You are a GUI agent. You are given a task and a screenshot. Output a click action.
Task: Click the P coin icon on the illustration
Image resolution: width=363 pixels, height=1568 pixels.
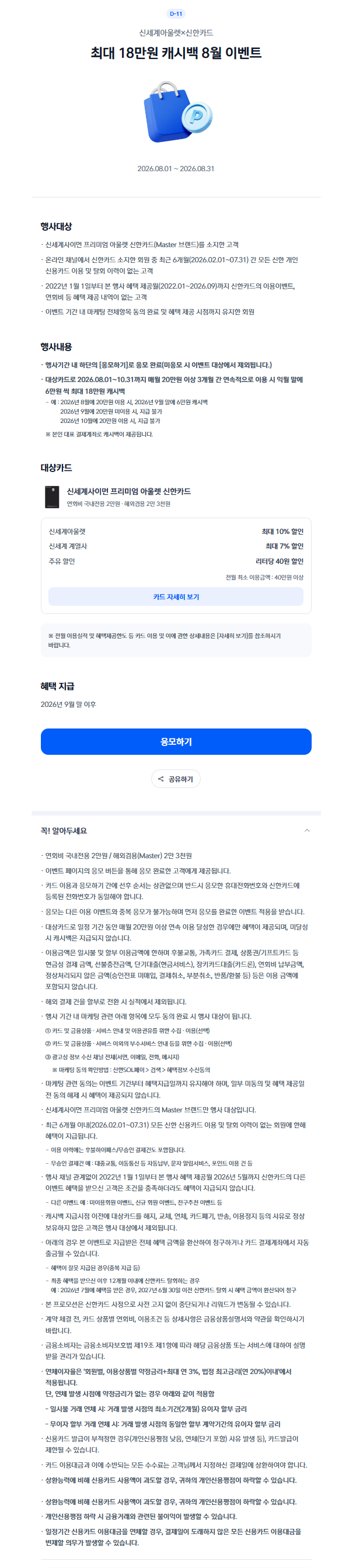(198, 116)
